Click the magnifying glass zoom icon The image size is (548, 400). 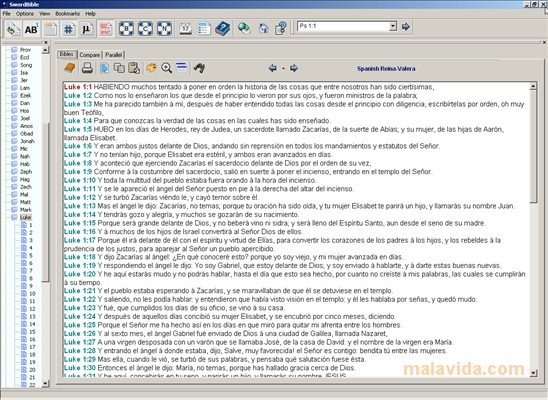click(x=166, y=68)
